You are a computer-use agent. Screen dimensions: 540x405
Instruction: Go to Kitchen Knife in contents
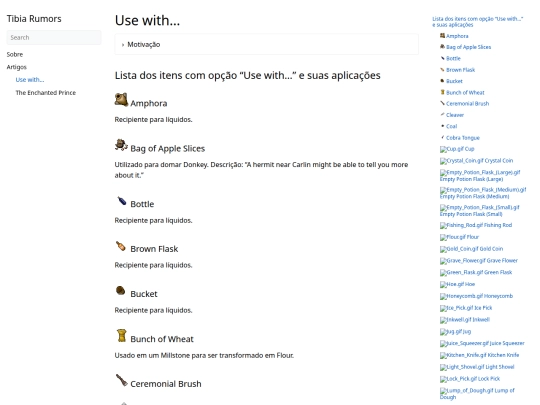(x=479, y=355)
